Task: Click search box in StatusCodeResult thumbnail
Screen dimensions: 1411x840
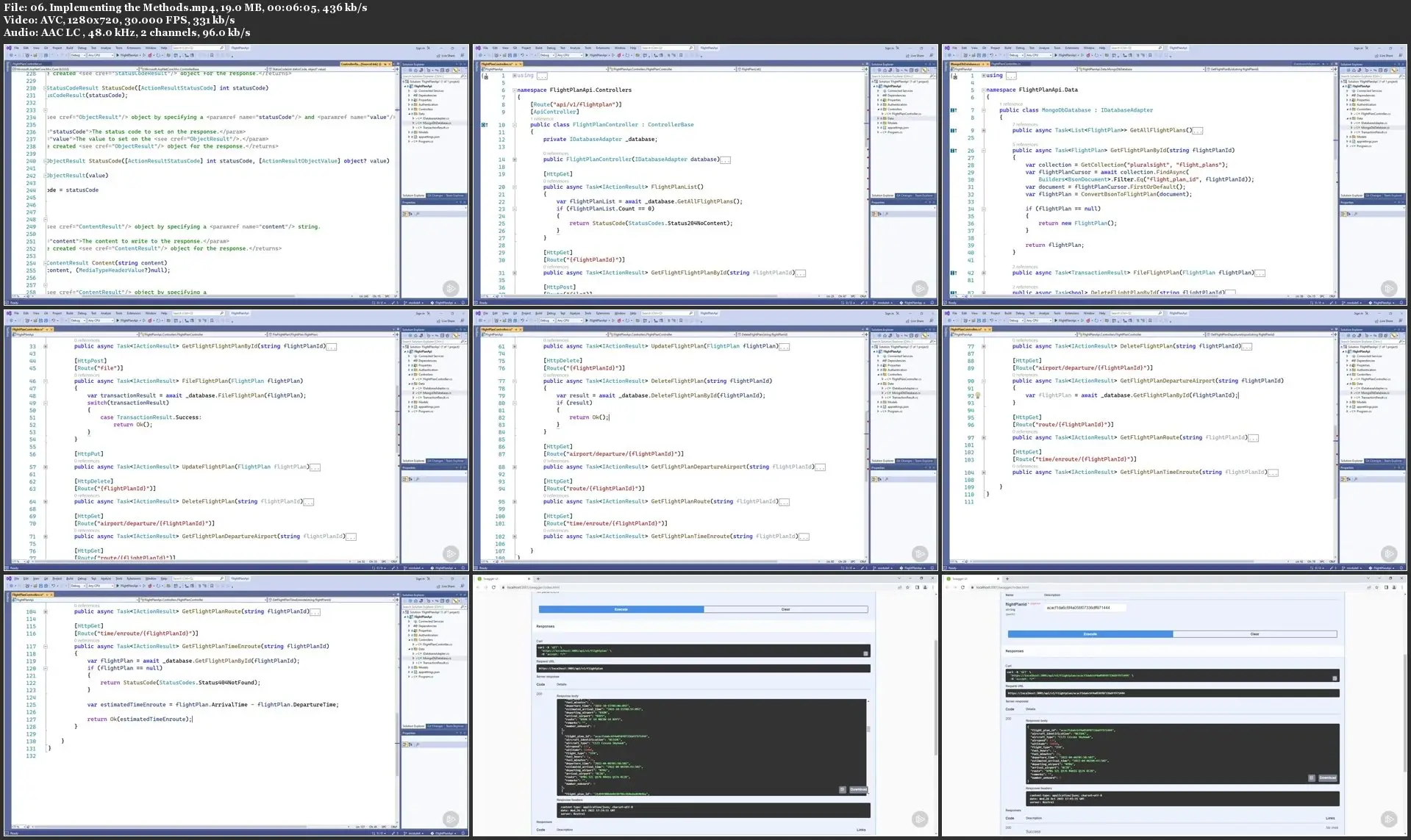Action: click(x=198, y=48)
